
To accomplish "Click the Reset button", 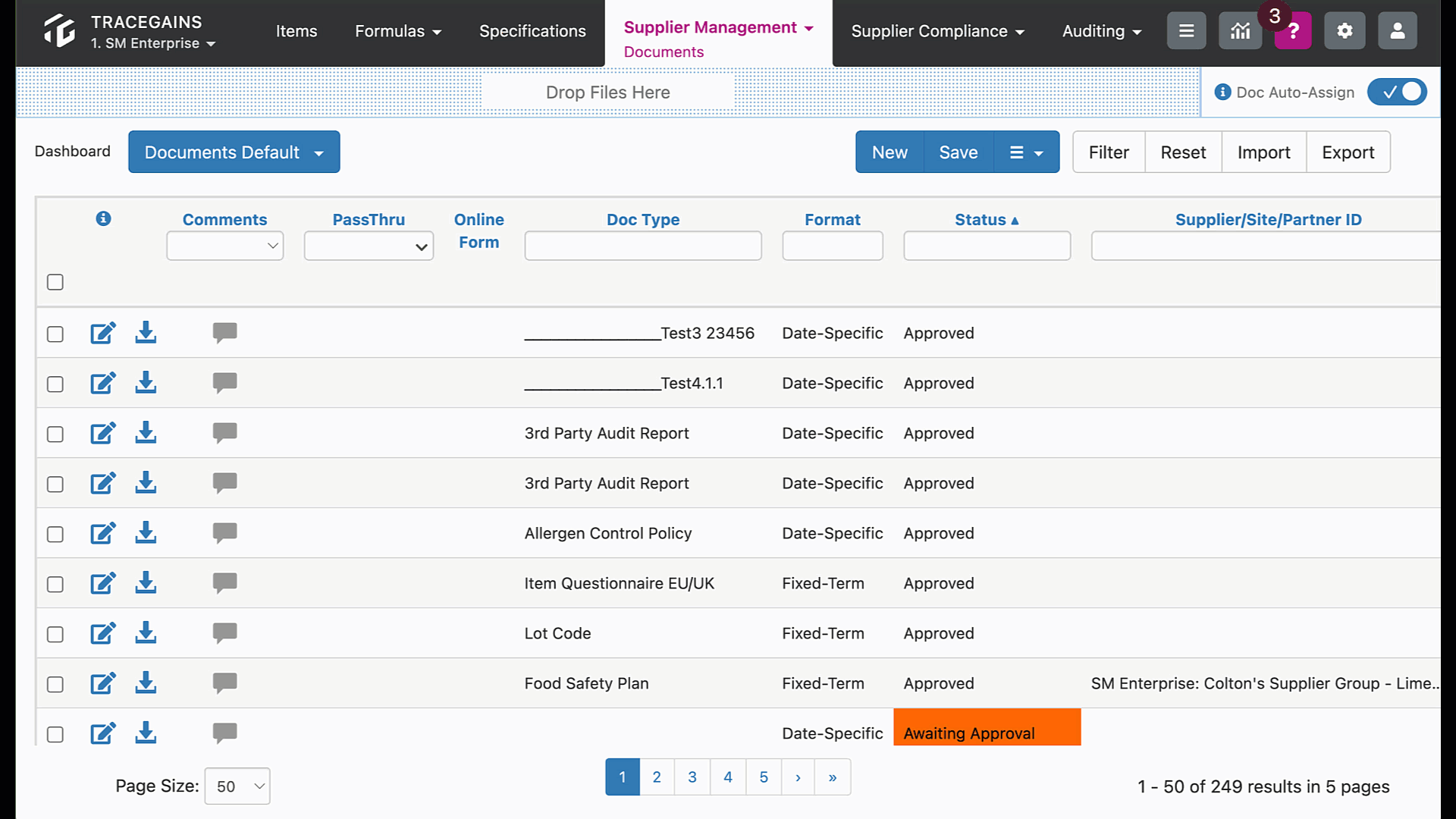I will (x=1183, y=152).
